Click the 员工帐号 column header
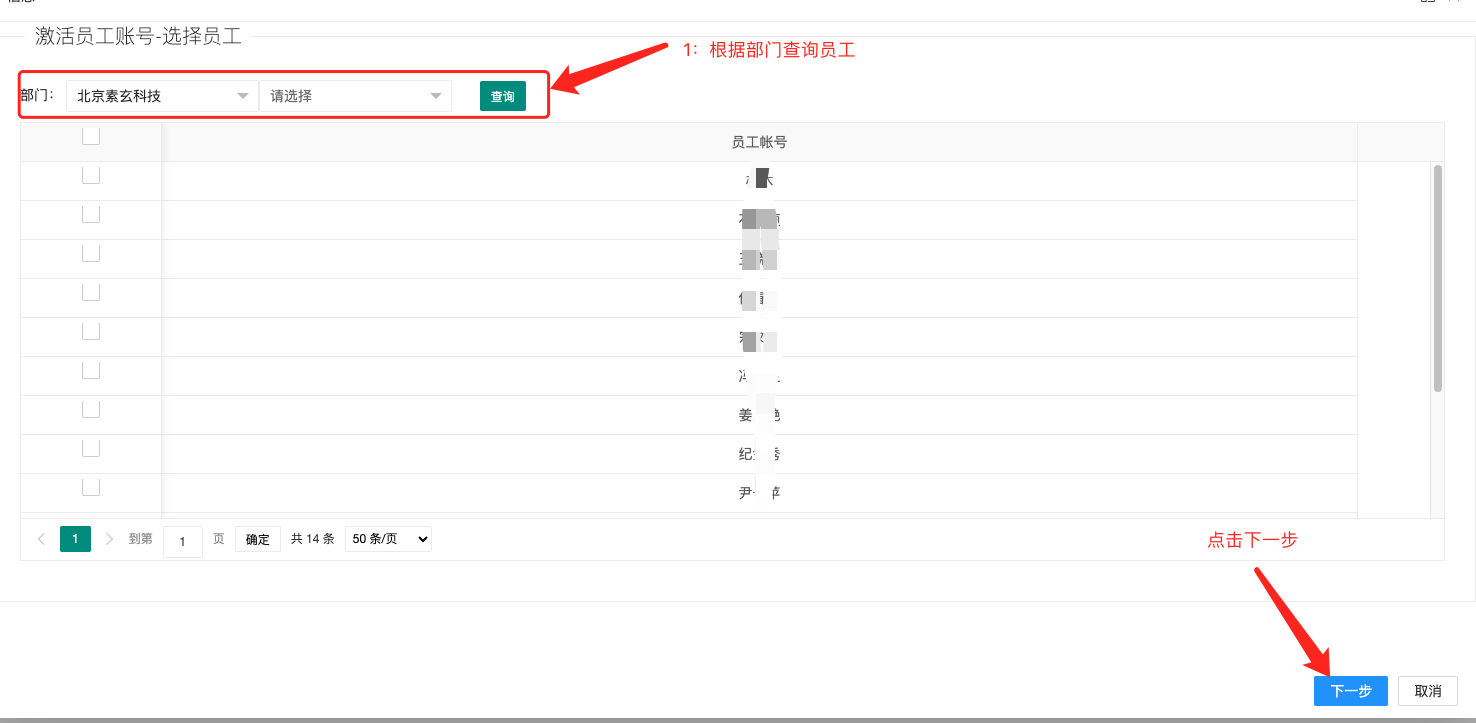 [x=759, y=142]
